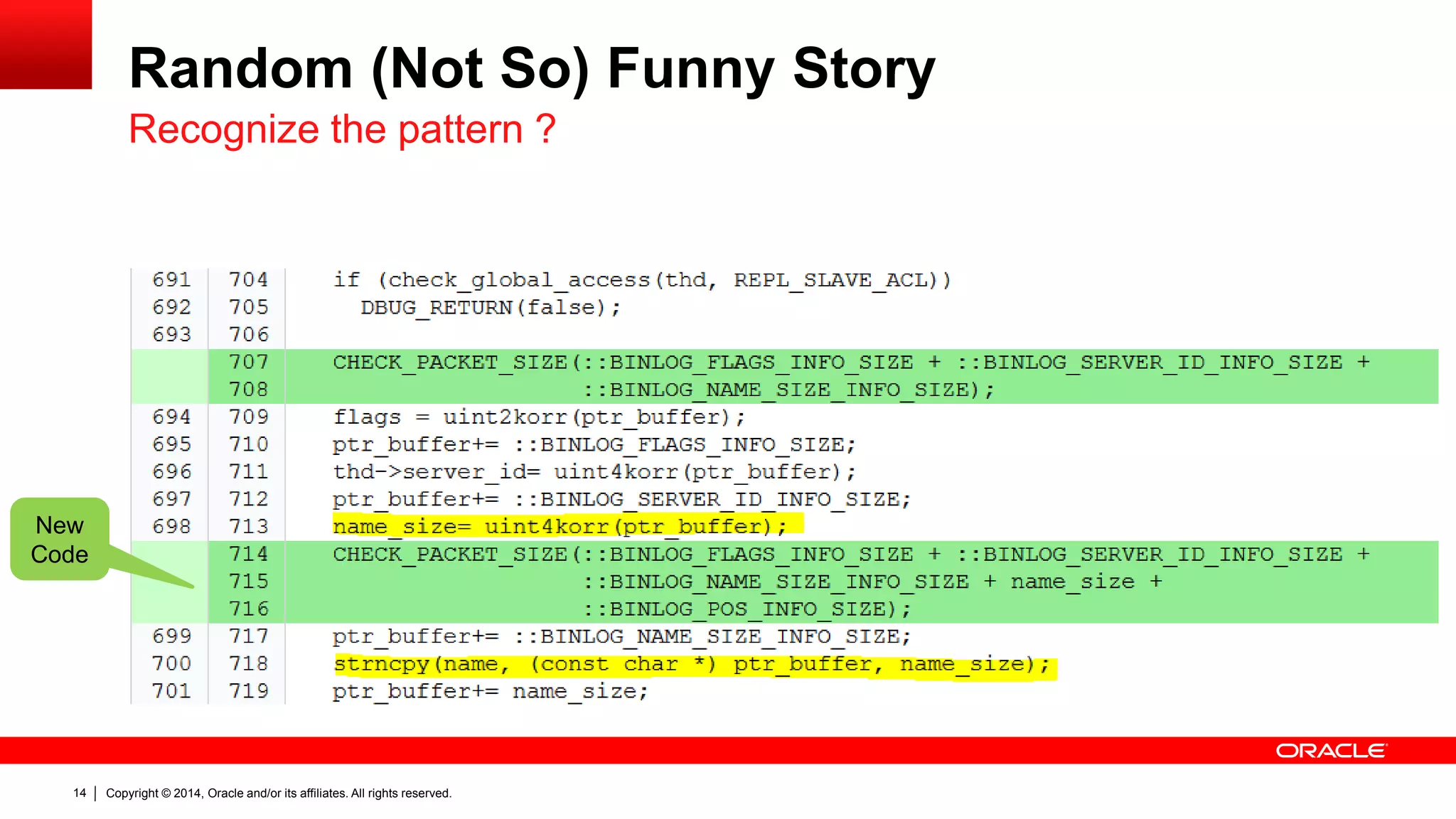Click the code line 'if (check_global_access(thd, REPL_SLAVE_ACL))'

coord(642,280)
